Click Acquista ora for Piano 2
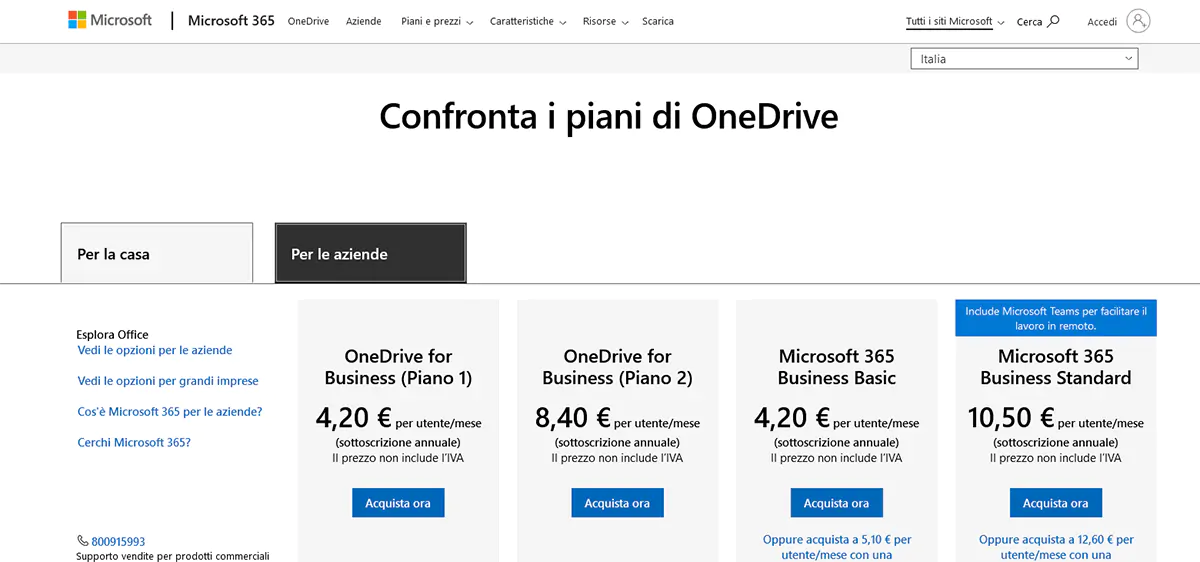Image resolution: width=1200 pixels, height=562 pixels. pos(617,503)
